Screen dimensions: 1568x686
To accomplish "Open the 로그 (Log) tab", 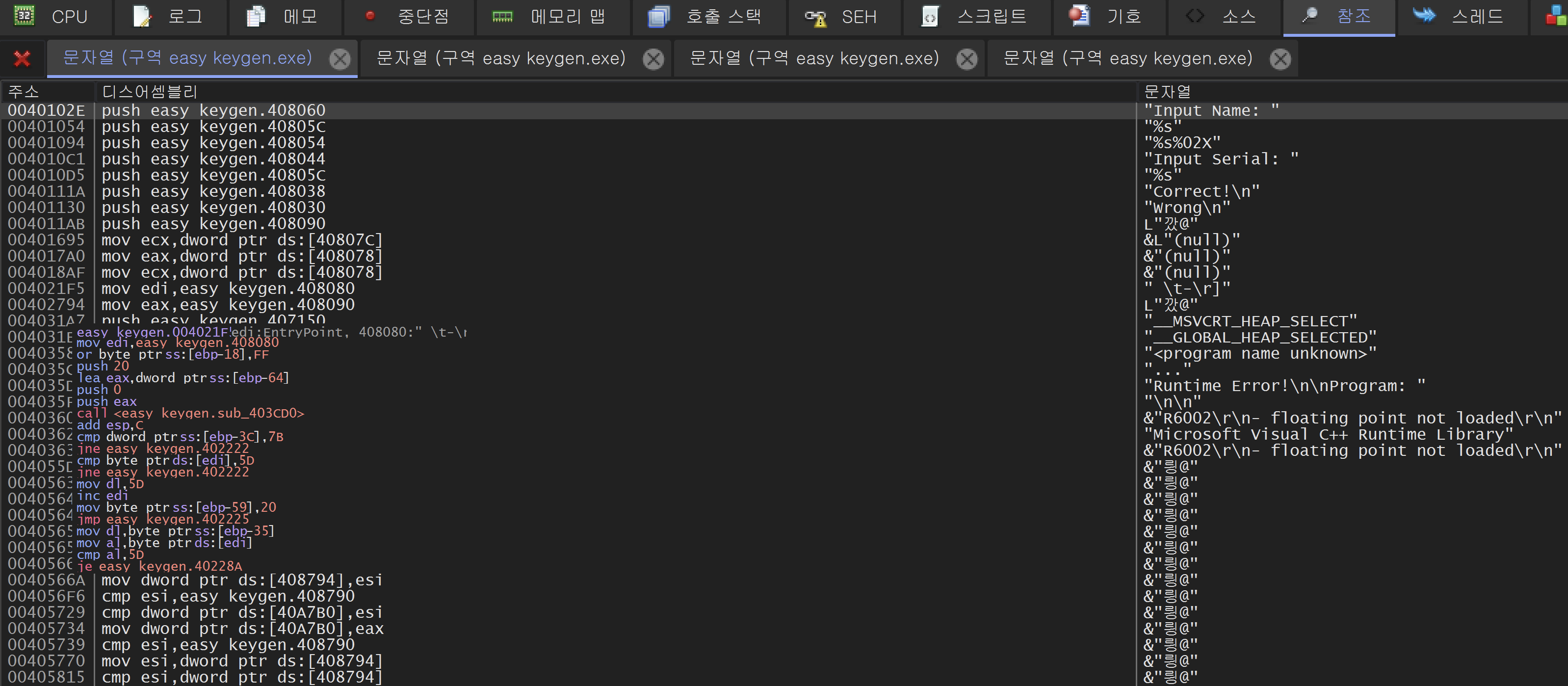I will (x=169, y=16).
